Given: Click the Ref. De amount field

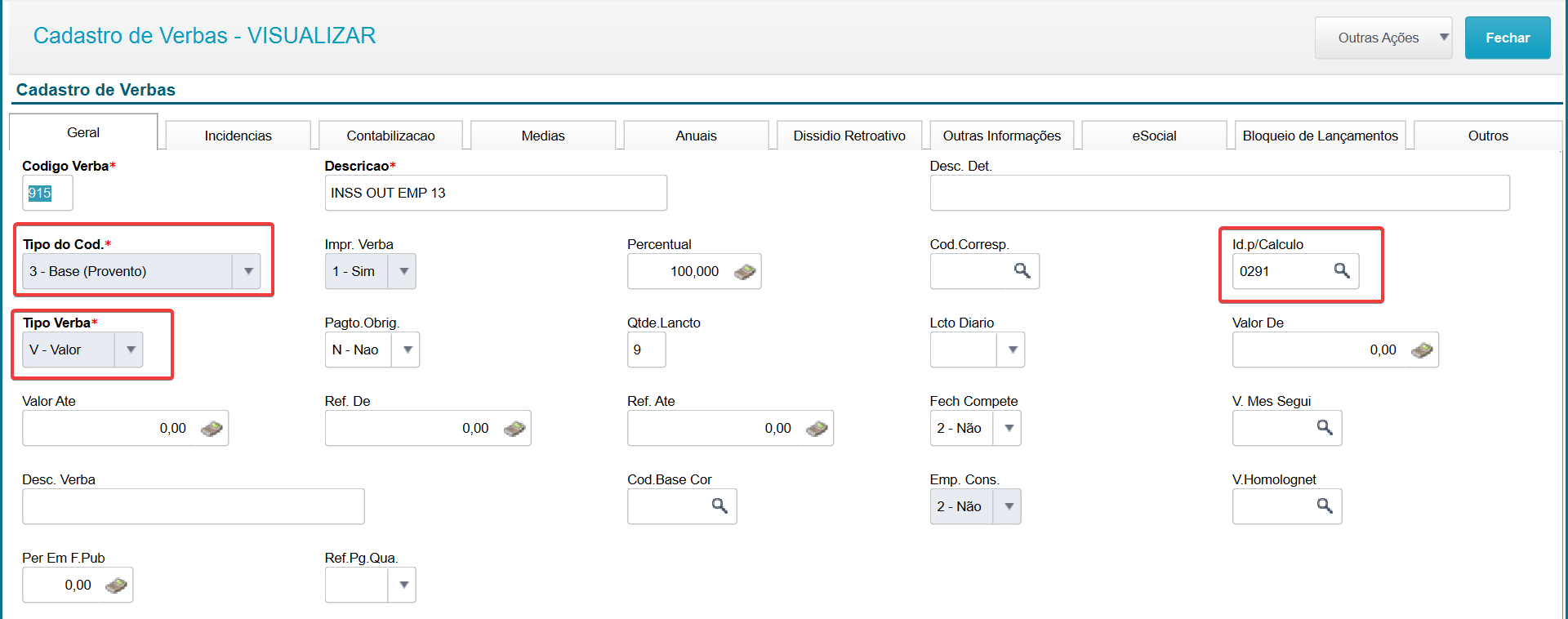Looking at the screenshot, I should coord(428,428).
